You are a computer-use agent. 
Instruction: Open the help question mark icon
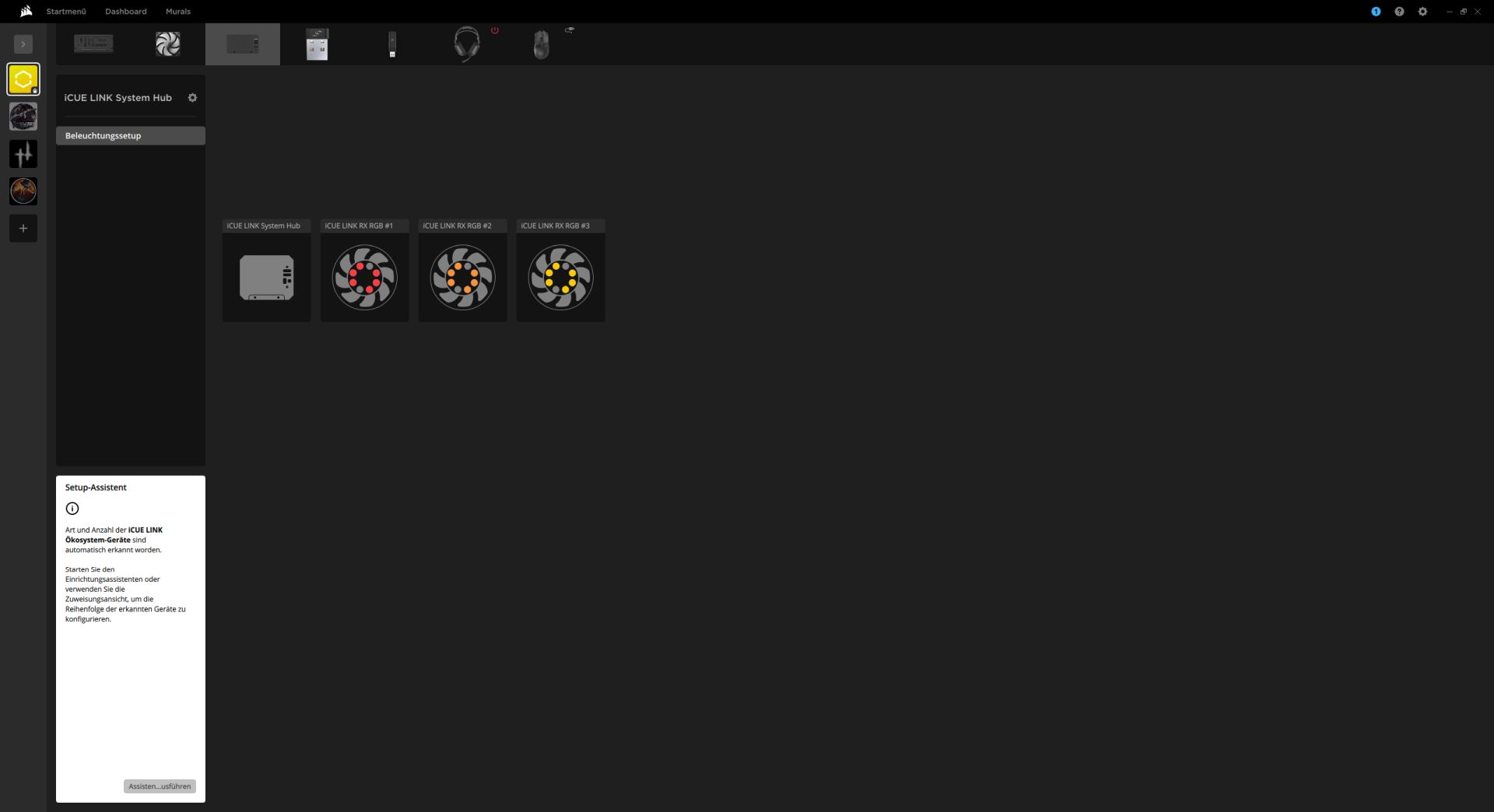(x=1399, y=12)
